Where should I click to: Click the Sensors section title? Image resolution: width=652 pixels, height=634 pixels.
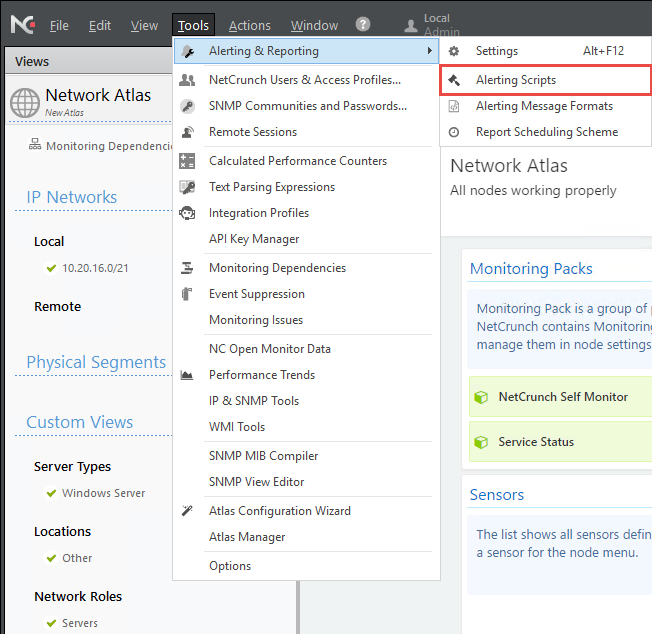(496, 495)
